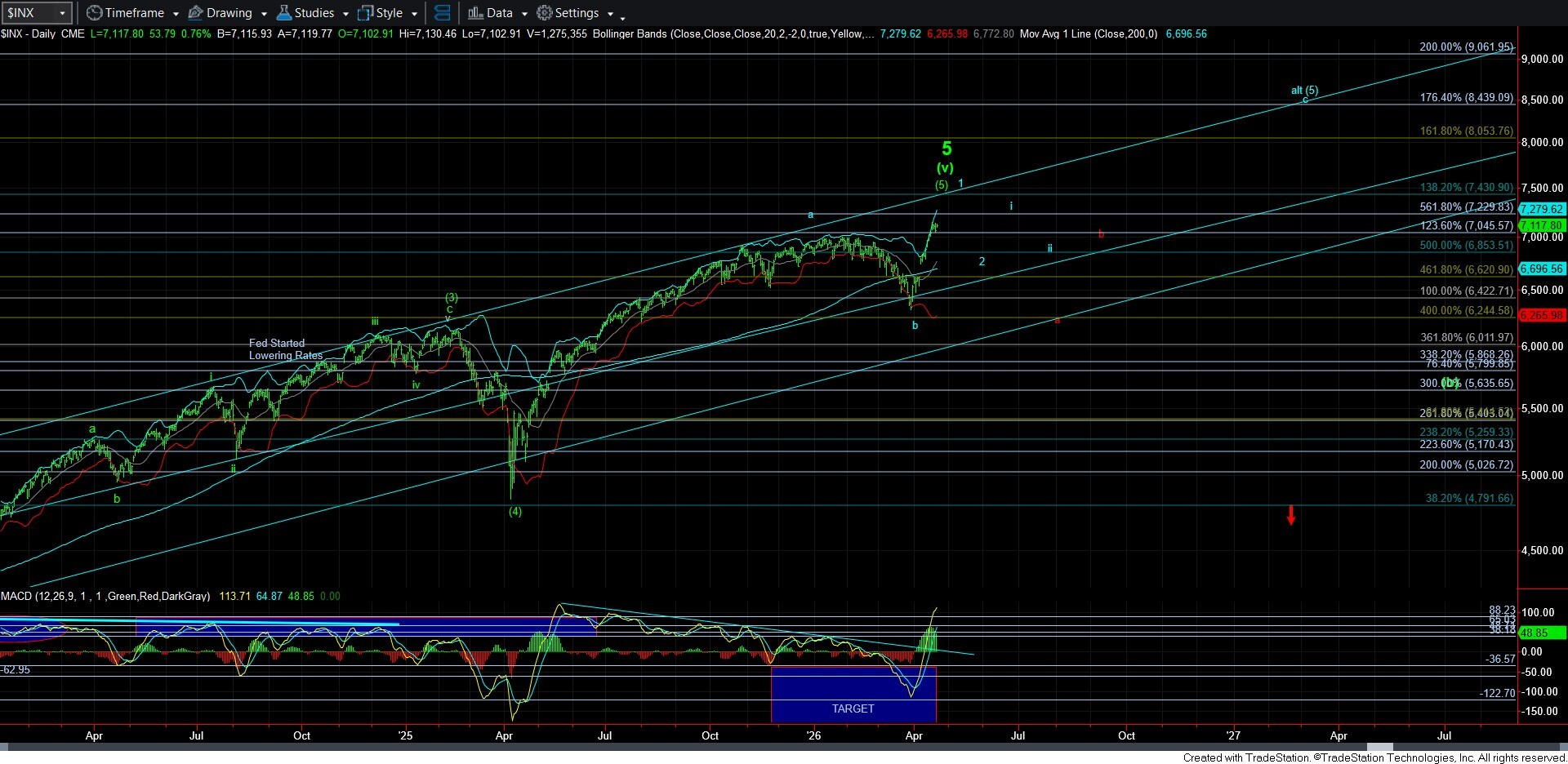Select the large green 5 wave label
Screen dimensions: 1568x764
[947, 149]
